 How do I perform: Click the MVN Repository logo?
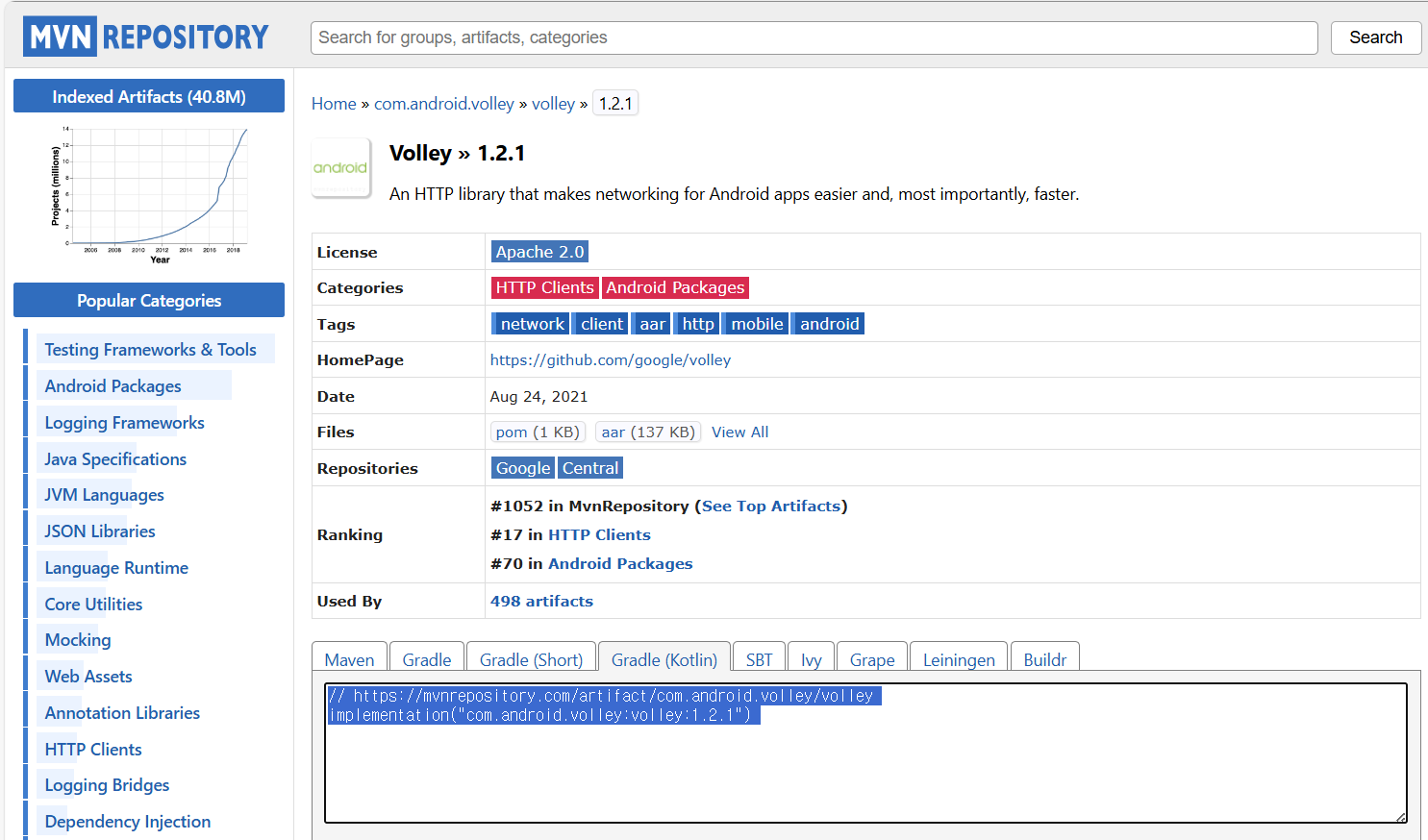pyautogui.click(x=146, y=37)
